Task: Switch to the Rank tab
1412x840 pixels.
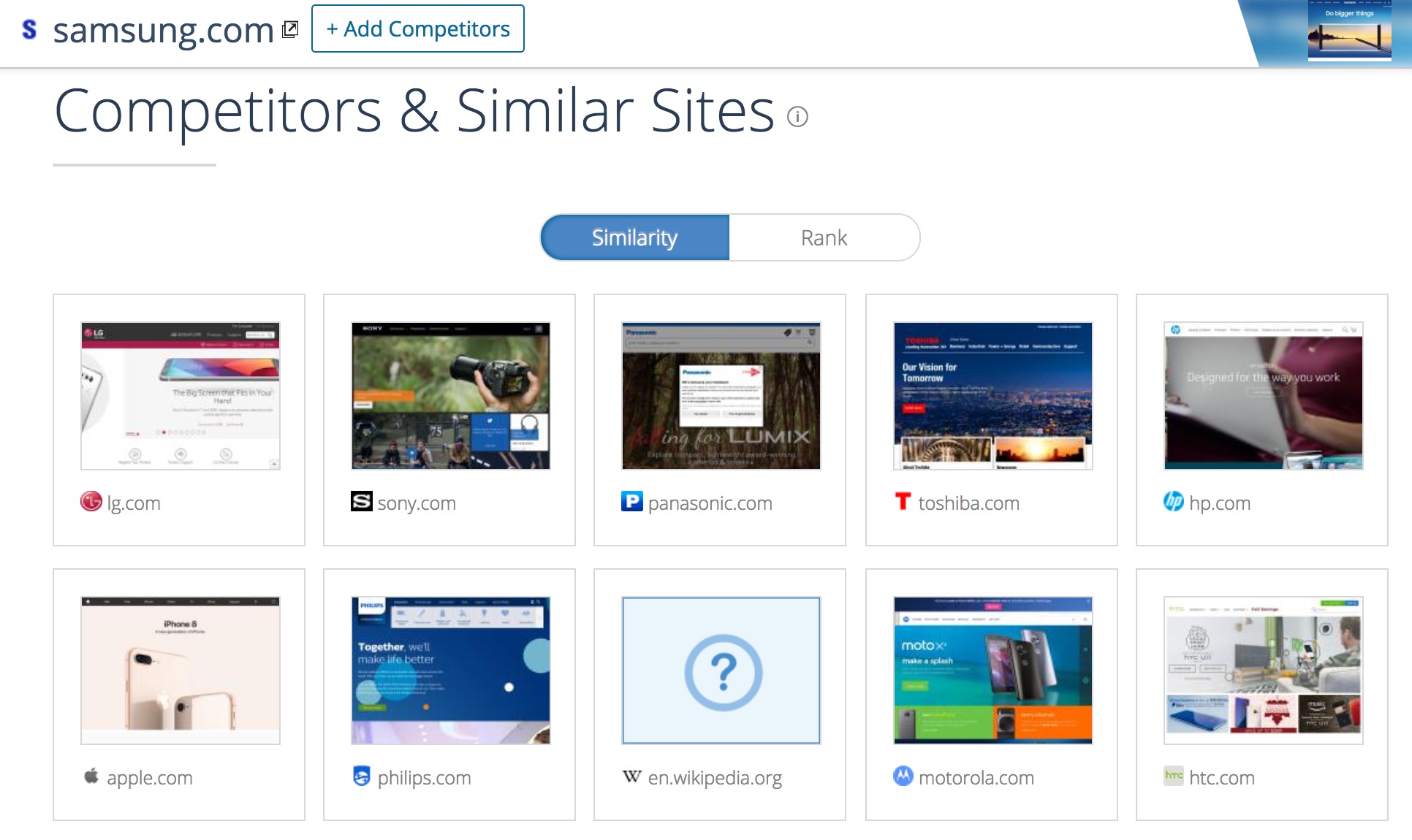Action: (824, 237)
